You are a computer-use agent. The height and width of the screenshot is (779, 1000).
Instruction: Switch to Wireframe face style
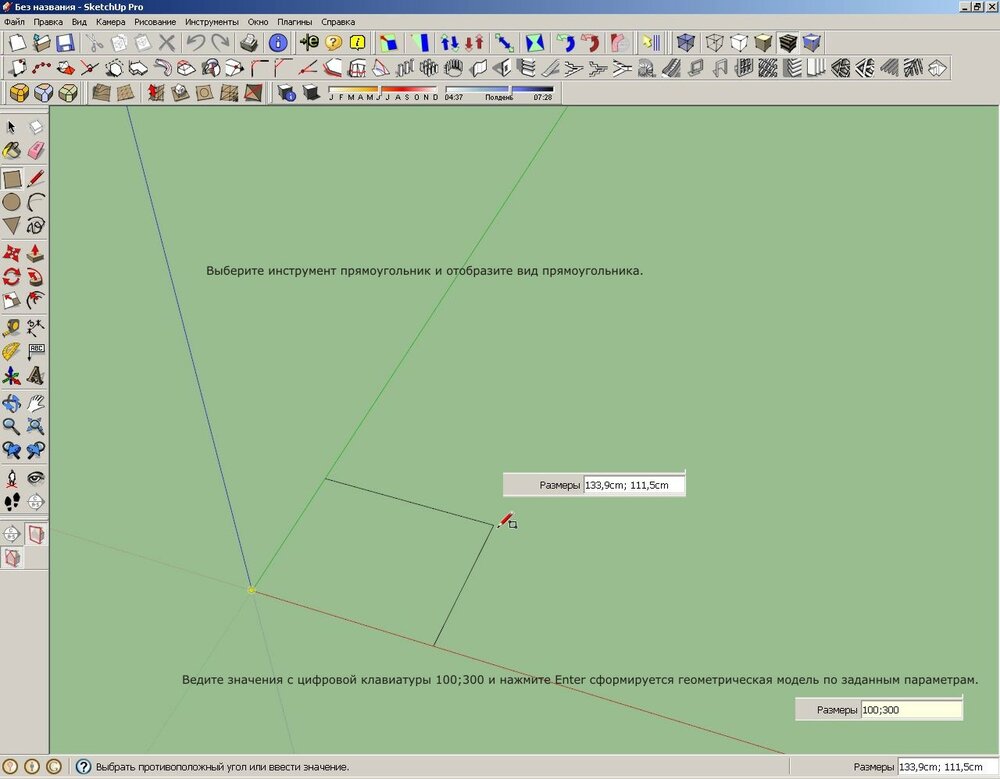714,43
